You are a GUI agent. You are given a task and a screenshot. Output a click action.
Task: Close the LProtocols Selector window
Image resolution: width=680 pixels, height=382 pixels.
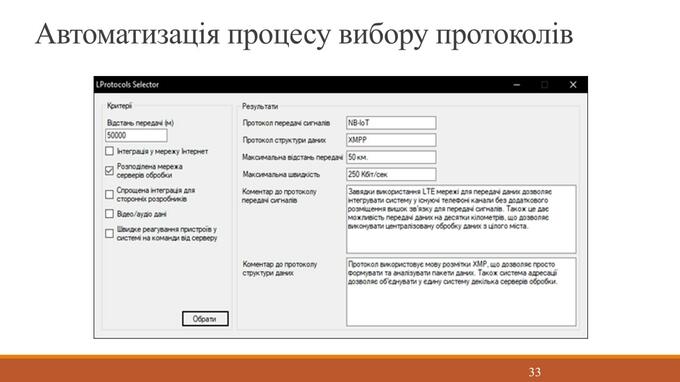pos(573,85)
